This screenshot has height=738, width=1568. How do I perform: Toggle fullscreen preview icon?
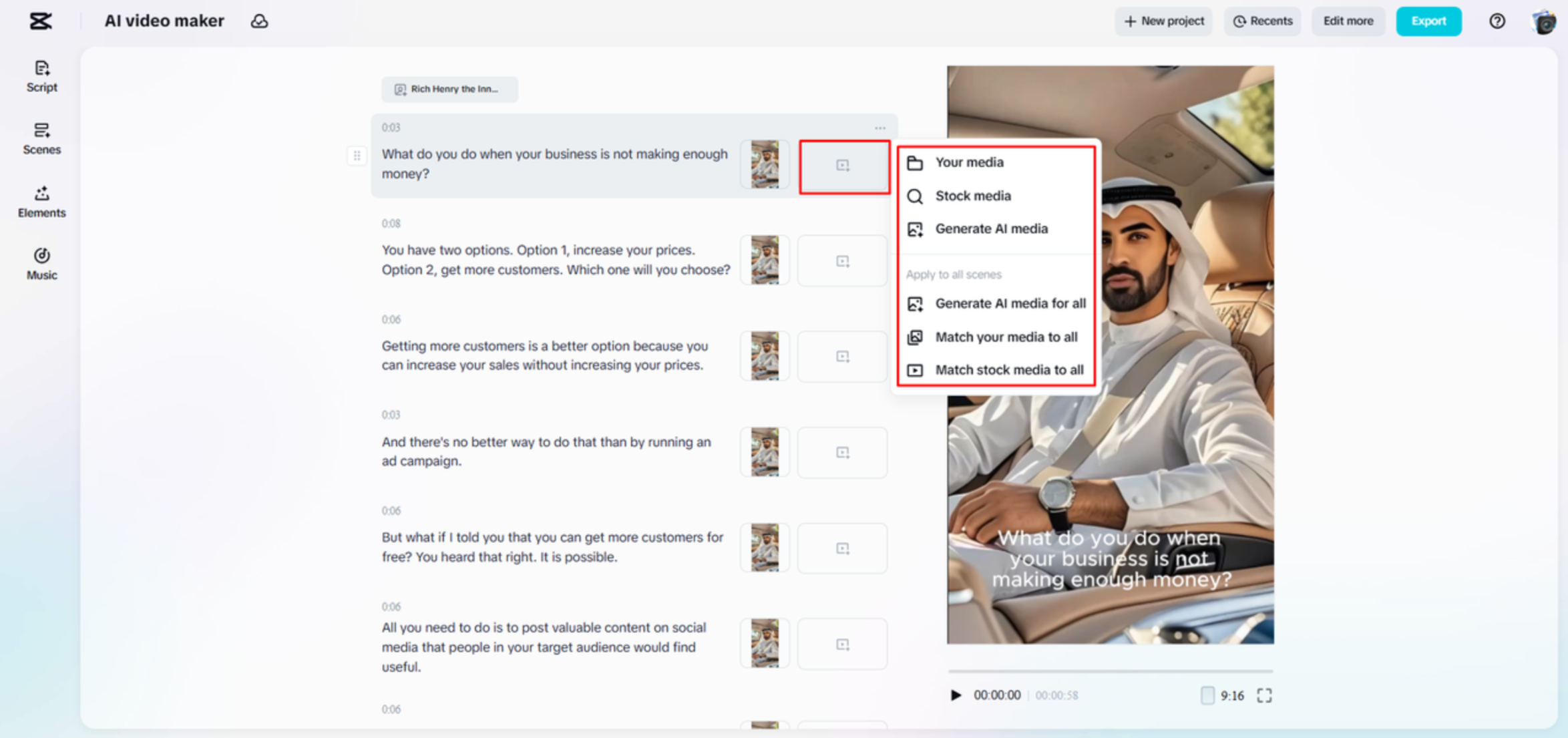pyautogui.click(x=1264, y=695)
